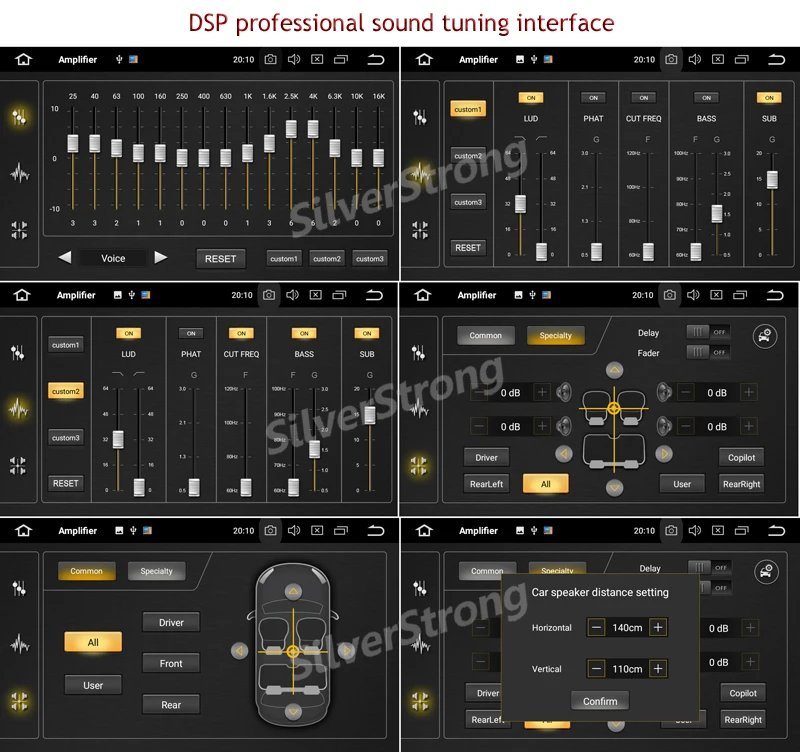
Task: Tap the highlighted balance sidebar icon on the Common screen
Action: 19,701
